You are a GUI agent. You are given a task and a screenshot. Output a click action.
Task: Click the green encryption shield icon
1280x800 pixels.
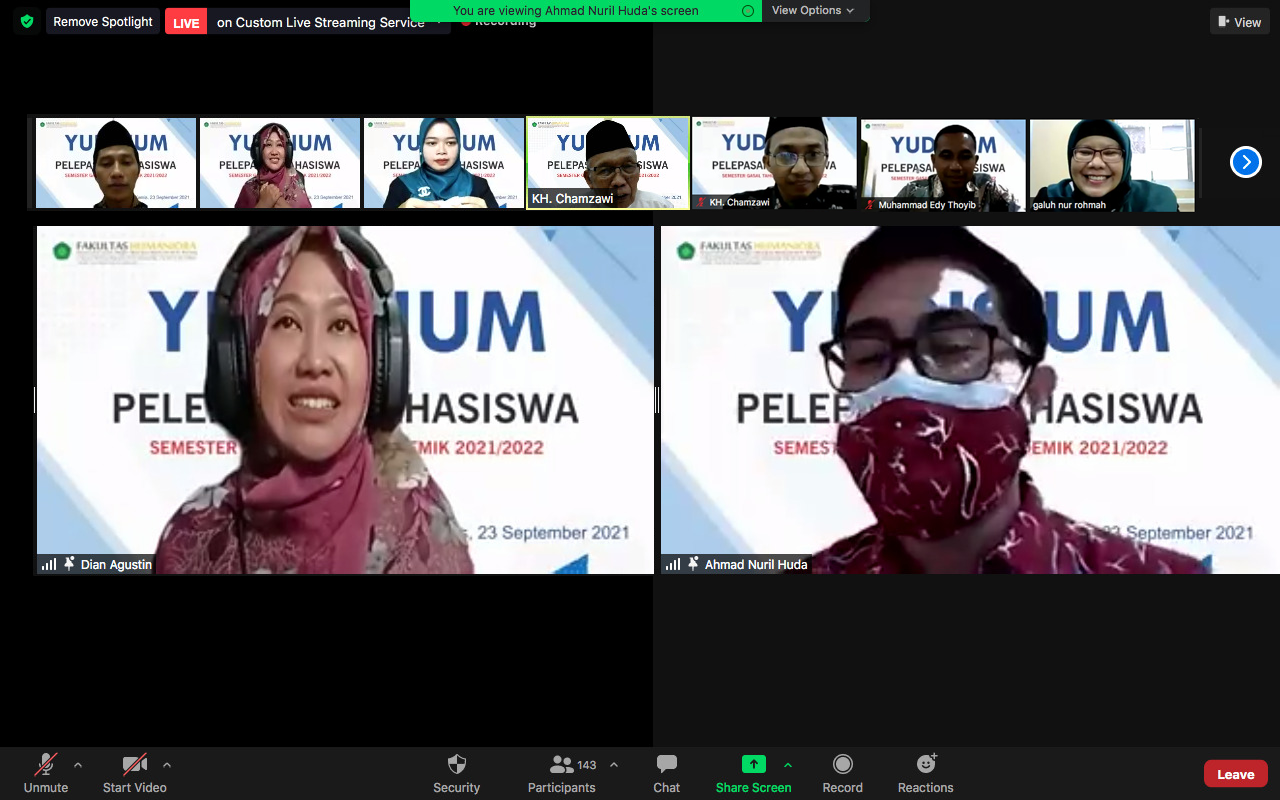coord(26,21)
